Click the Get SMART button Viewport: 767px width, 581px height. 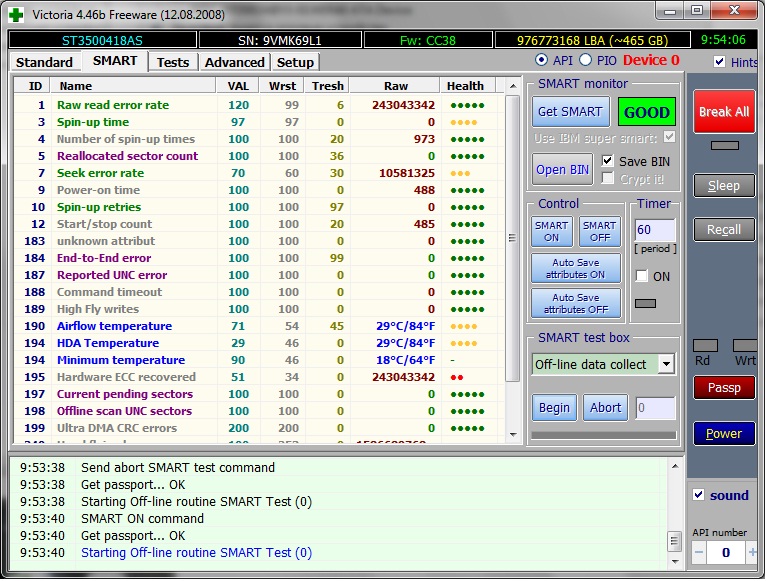[x=569, y=111]
